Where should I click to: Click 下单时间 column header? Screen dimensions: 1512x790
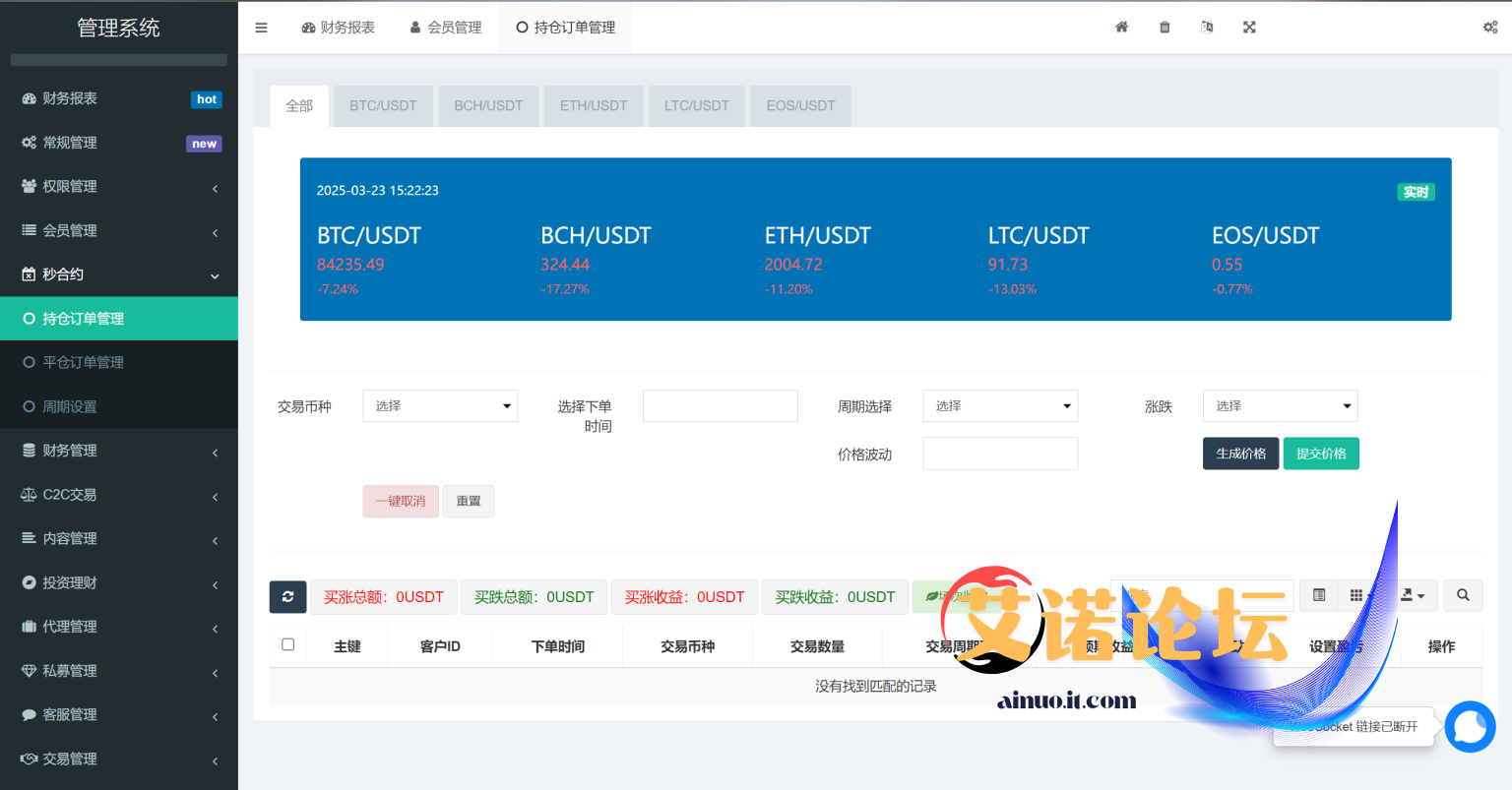[558, 646]
